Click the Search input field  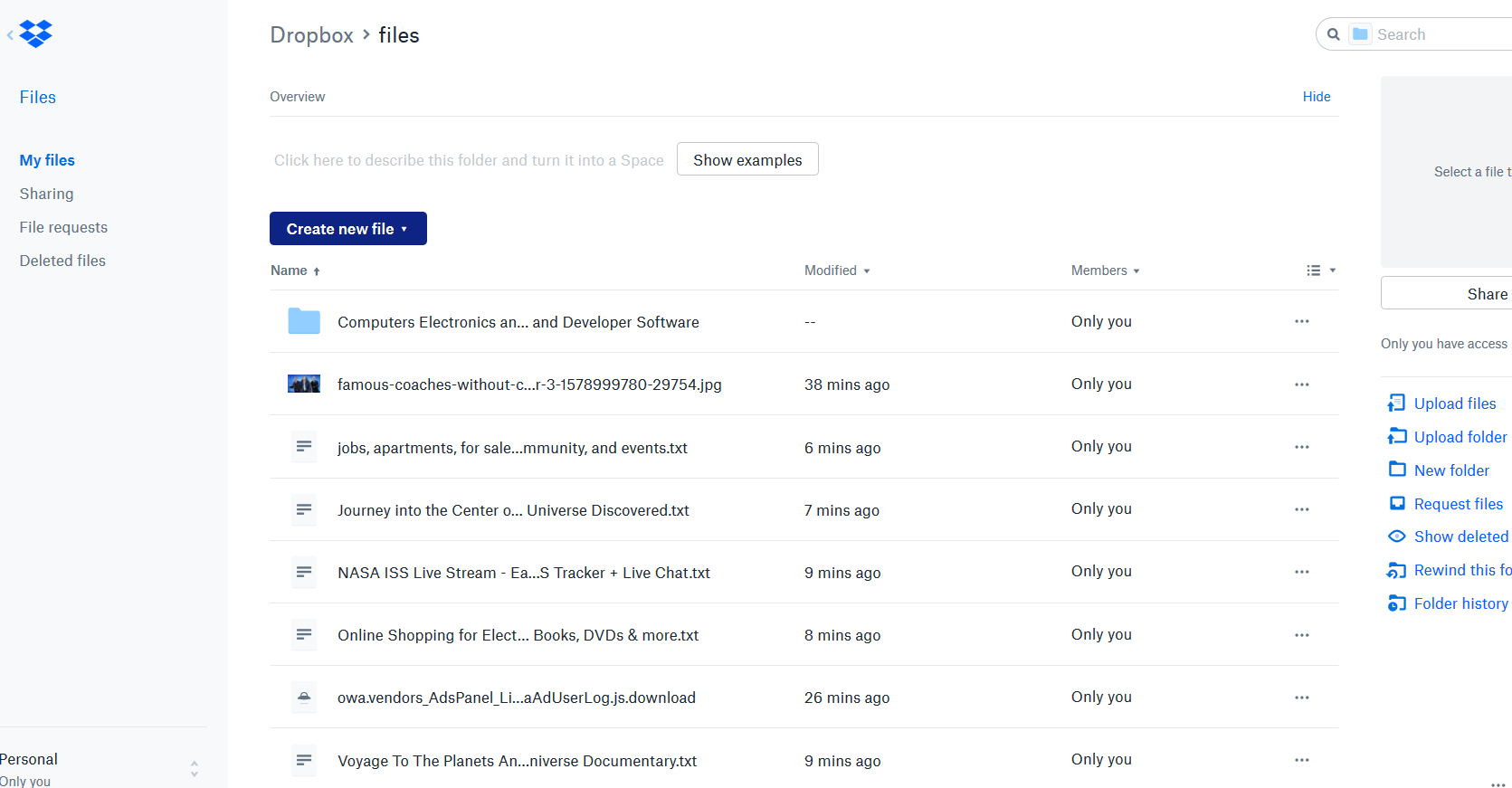1439,34
